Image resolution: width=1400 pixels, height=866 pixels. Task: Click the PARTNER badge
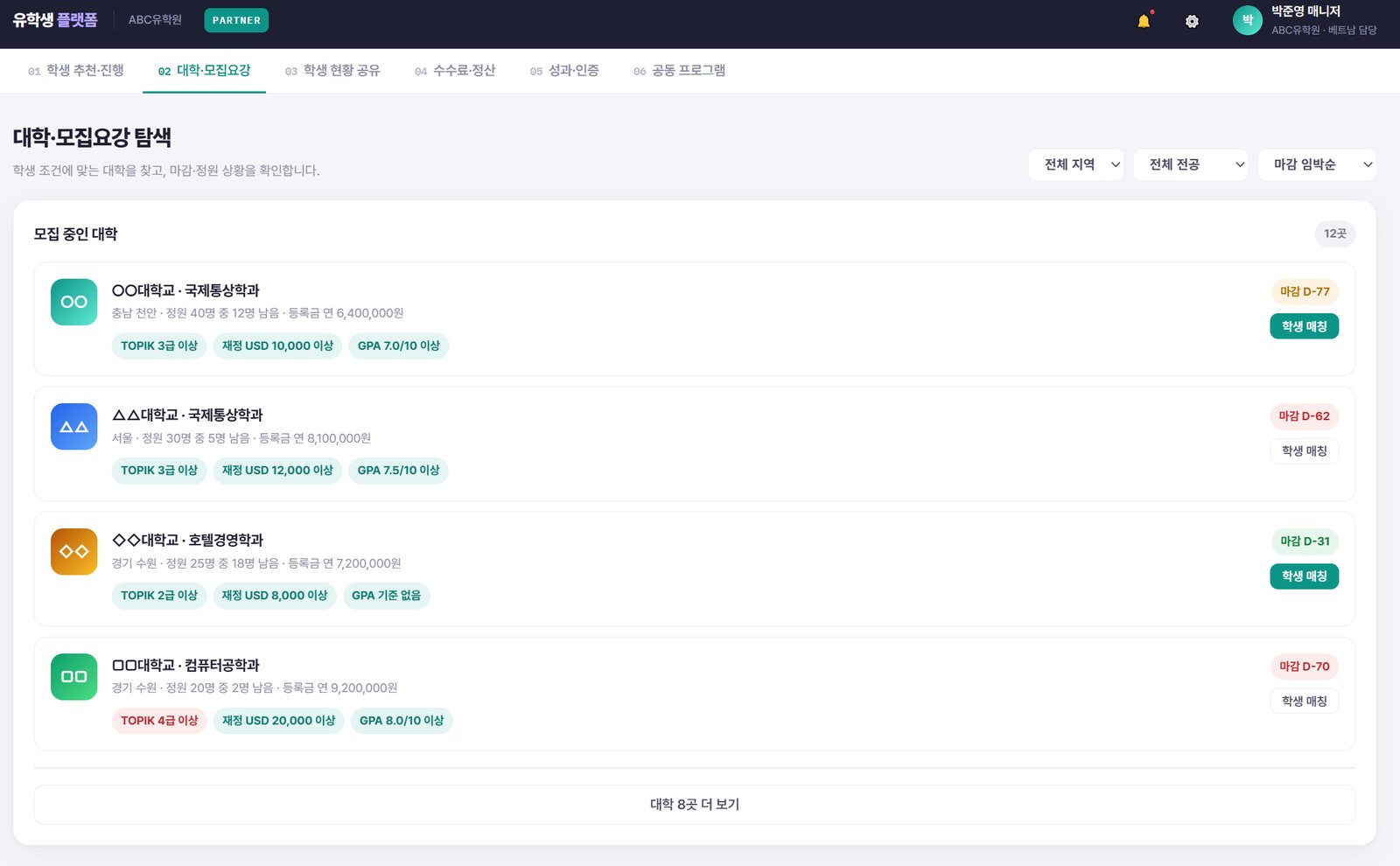pos(236,20)
